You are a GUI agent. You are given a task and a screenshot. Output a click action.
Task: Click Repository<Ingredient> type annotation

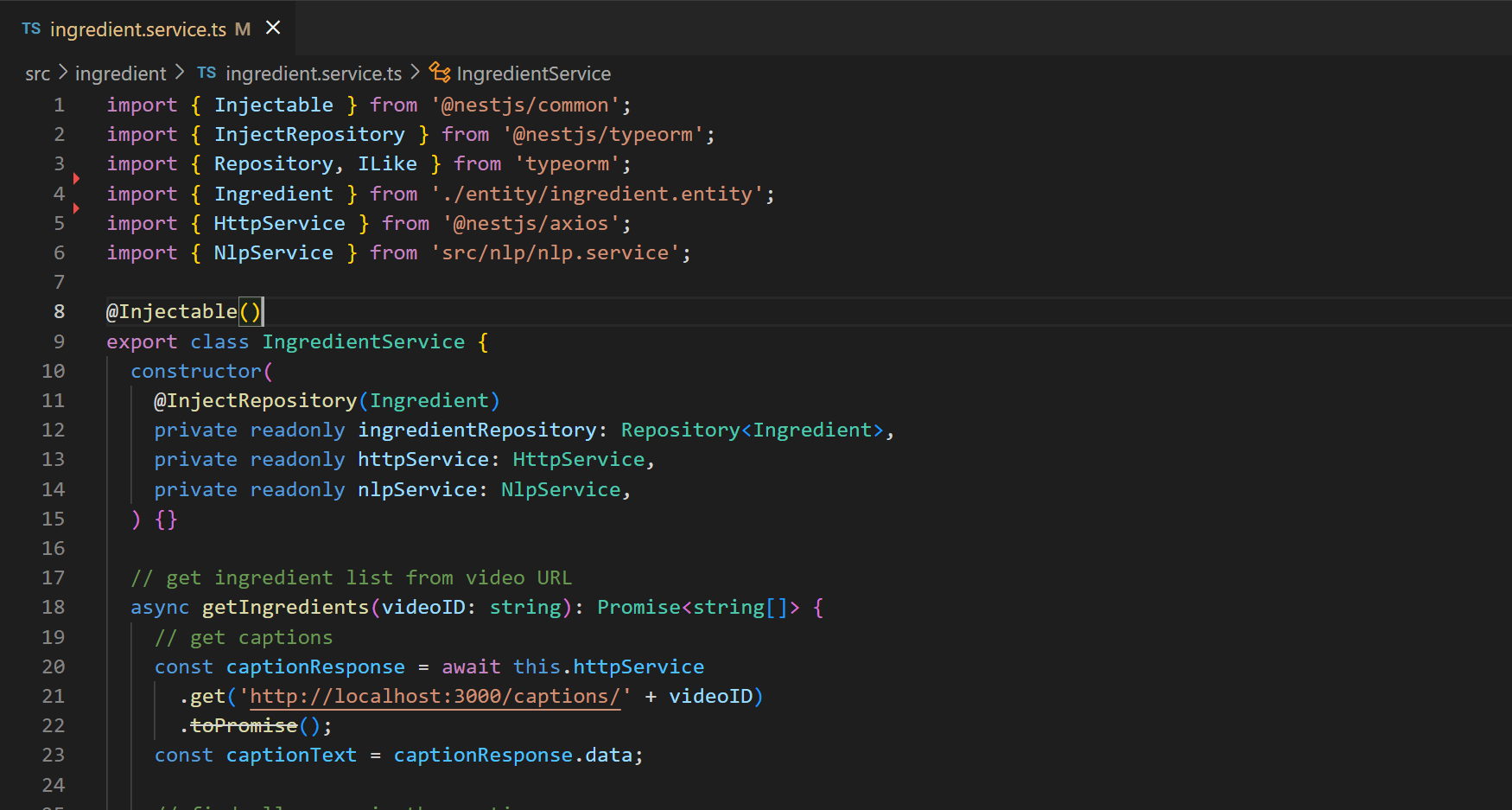pos(752,430)
